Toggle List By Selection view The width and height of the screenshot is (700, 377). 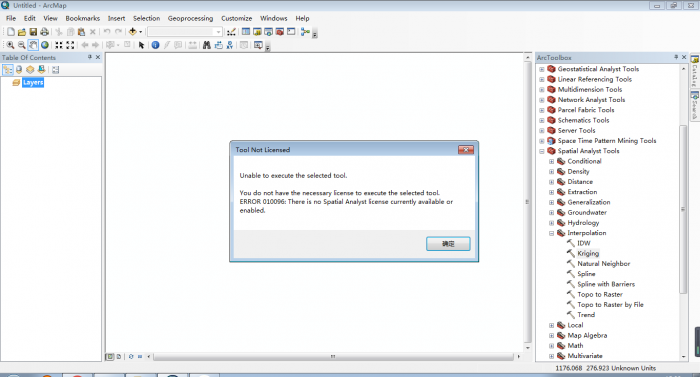(x=42, y=70)
